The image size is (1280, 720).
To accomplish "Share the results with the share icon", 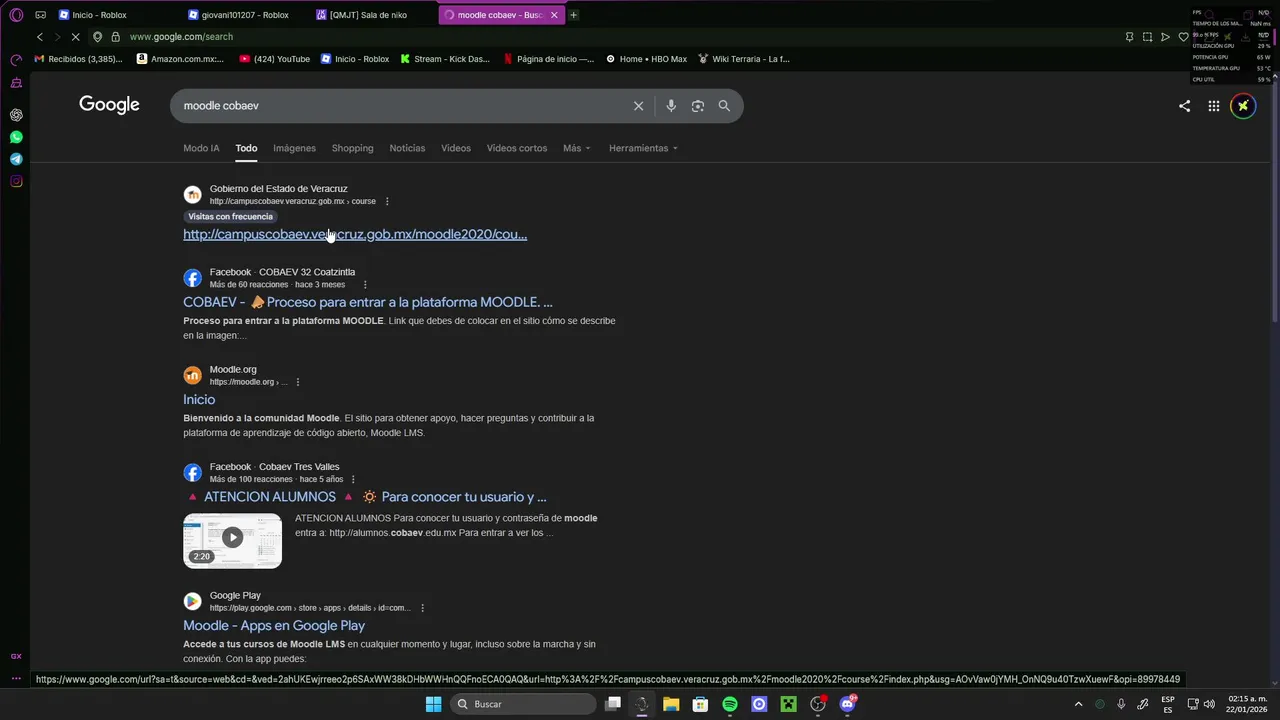I will pos(1184,106).
